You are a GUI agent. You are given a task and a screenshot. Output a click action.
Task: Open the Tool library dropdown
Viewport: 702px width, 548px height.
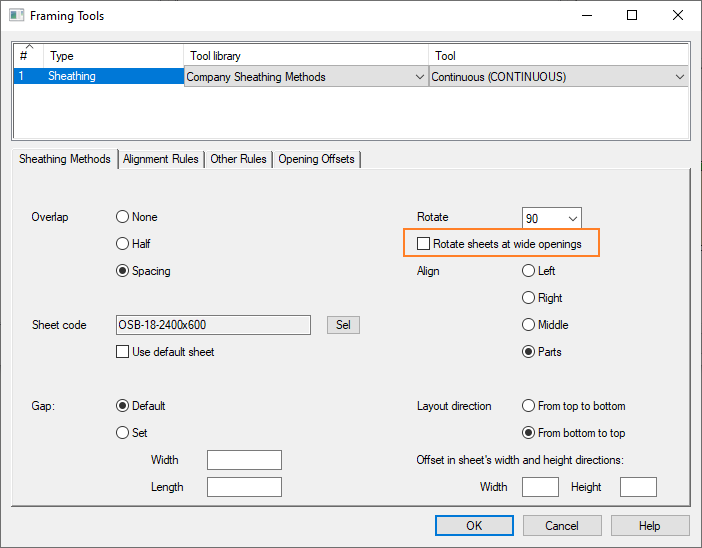pyautogui.click(x=419, y=77)
